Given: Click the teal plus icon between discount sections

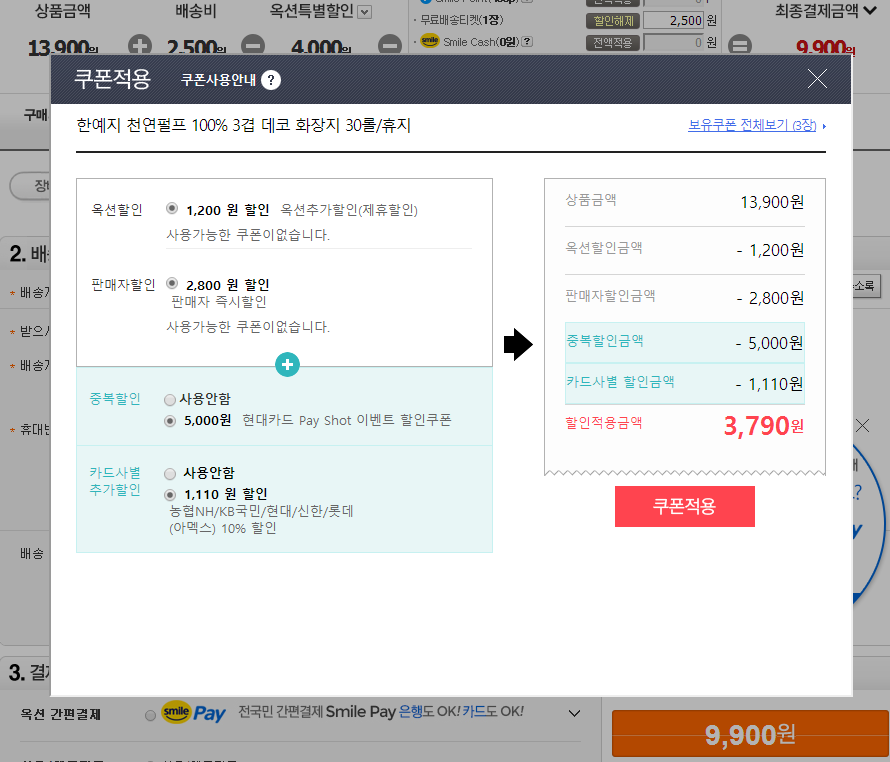Looking at the screenshot, I should coord(287,366).
